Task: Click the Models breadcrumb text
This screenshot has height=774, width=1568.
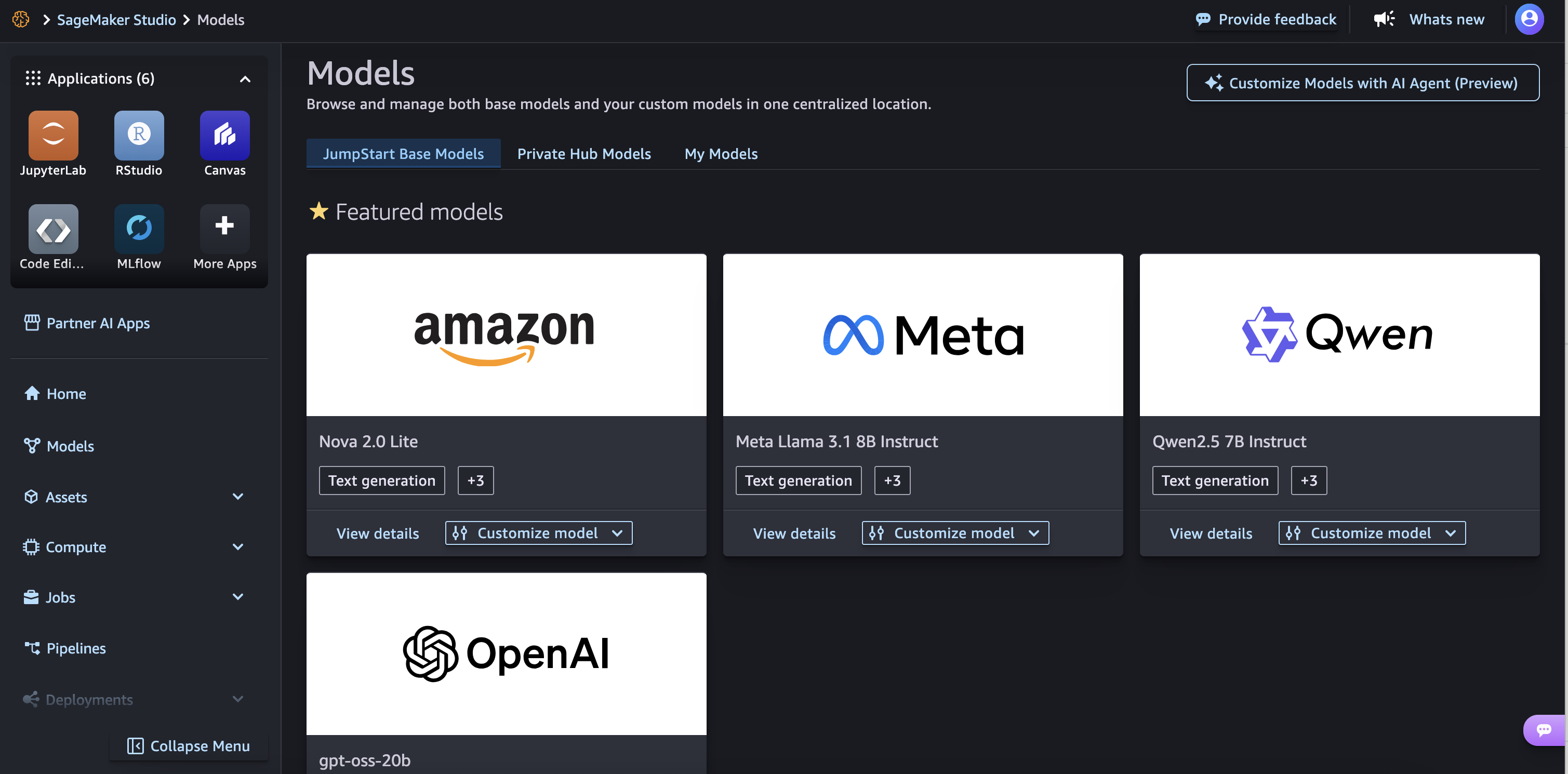Action: point(220,19)
